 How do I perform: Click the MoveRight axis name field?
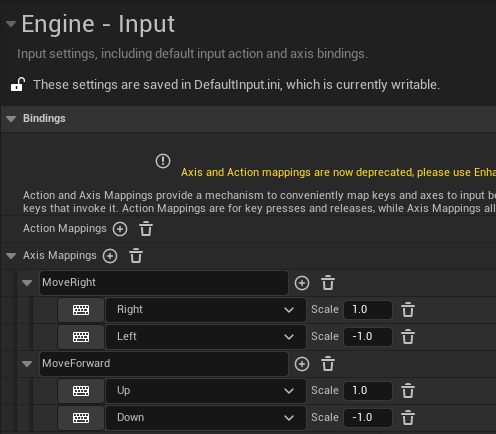coord(164,283)
